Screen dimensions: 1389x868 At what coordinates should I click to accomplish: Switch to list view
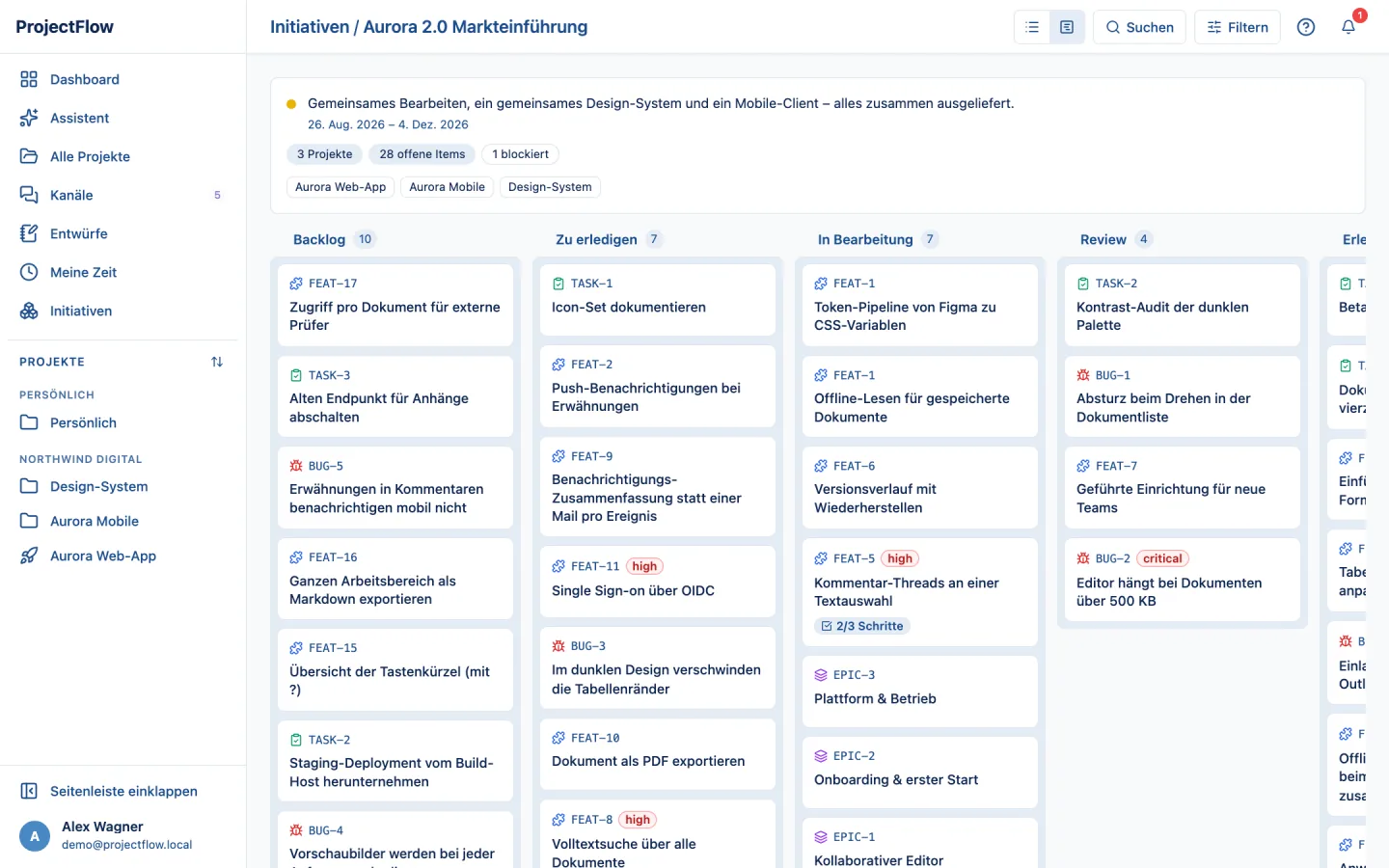pyautogui.click(x=1032, y=27)
